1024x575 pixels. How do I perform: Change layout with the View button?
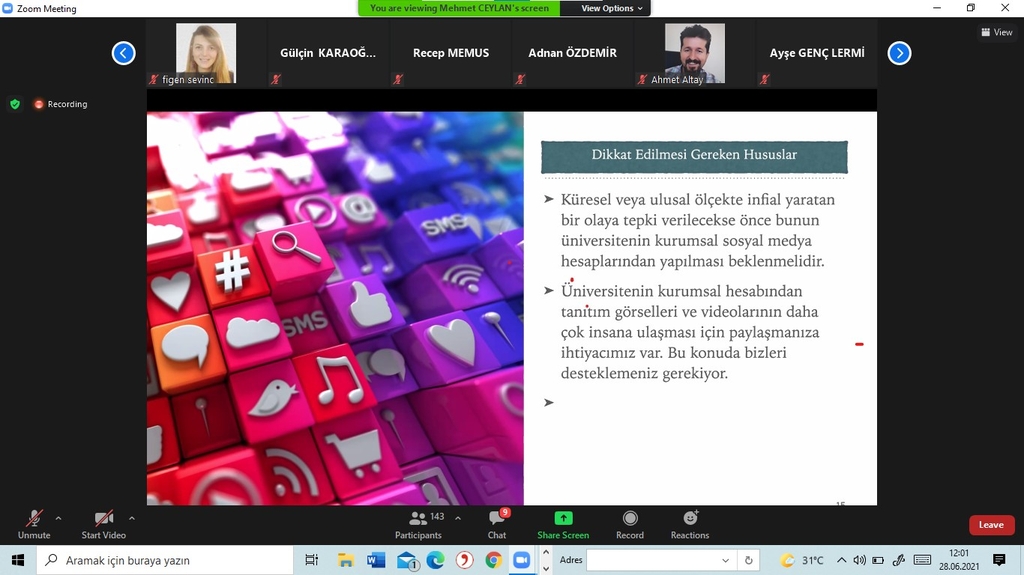pyautogui.click(x=997, y=32)
